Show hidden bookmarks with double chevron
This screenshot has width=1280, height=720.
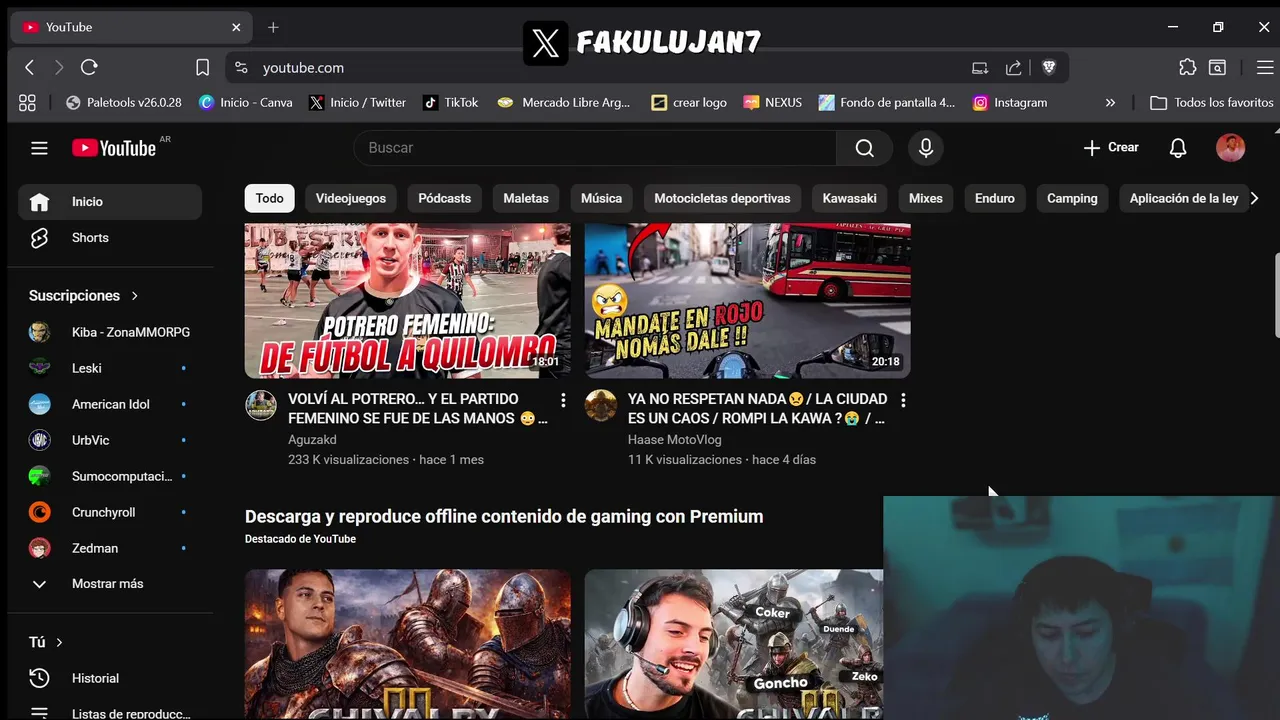(1110, 102)
